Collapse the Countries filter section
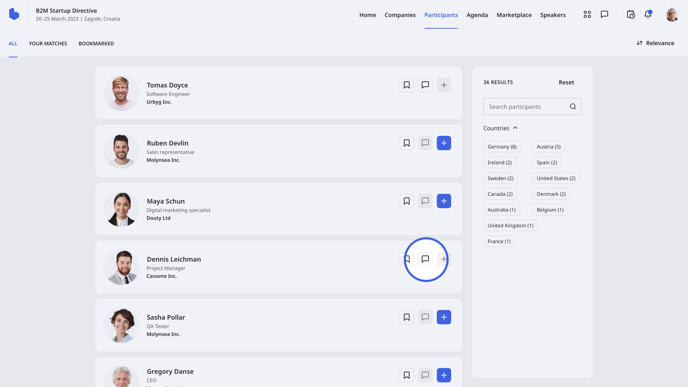The width and height of the screenshot is (688, 387). pos(501,128)
